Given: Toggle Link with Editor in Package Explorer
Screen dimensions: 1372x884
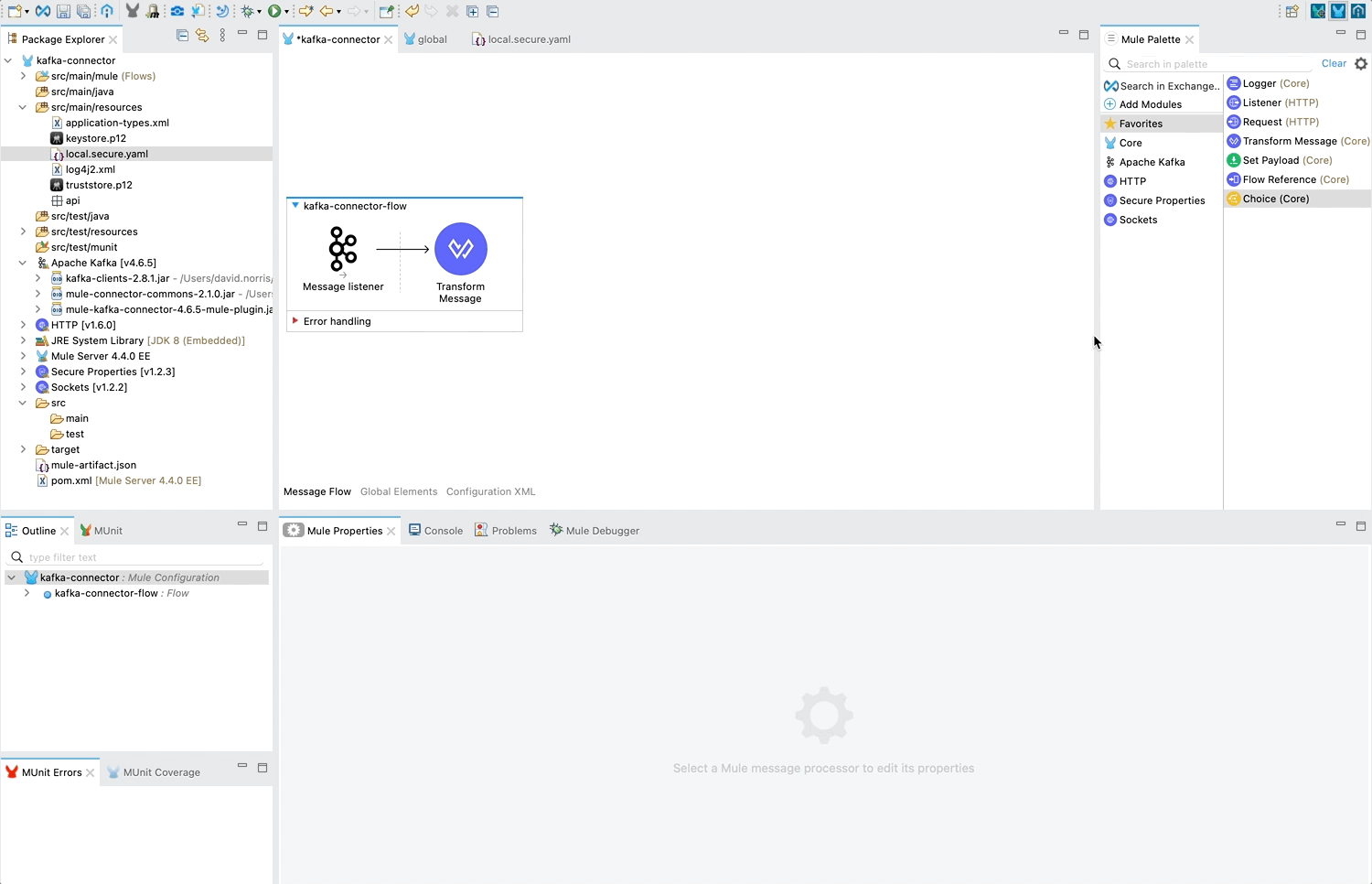Looking at the screenshot, I should click(x=202, y=35).
